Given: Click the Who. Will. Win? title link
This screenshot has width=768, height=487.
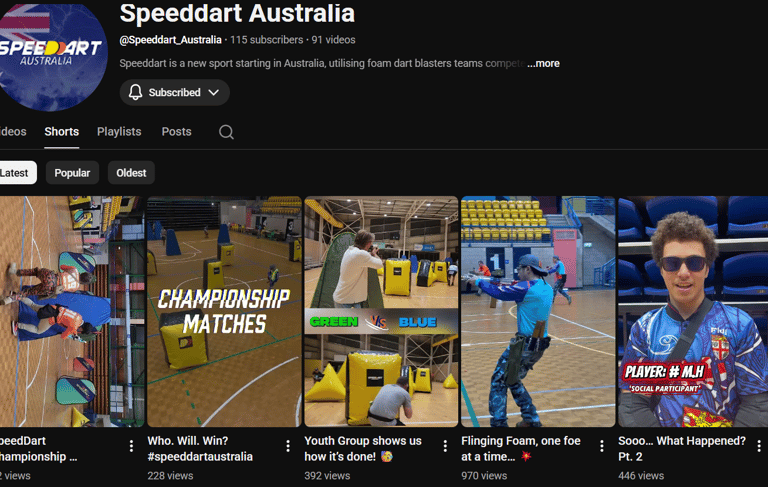Looking at the screenshot, I should point(200,448).
